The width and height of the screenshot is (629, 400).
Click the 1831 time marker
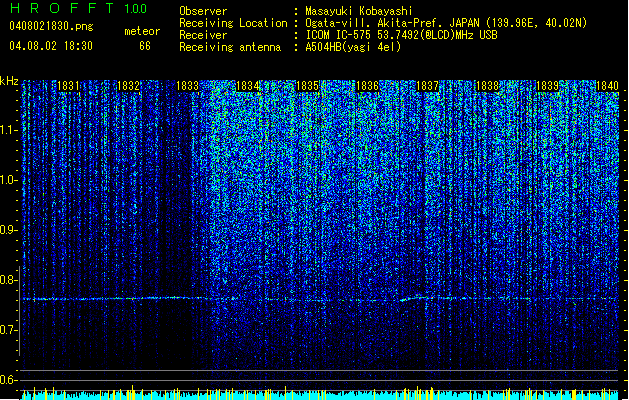tap(68, 86)
